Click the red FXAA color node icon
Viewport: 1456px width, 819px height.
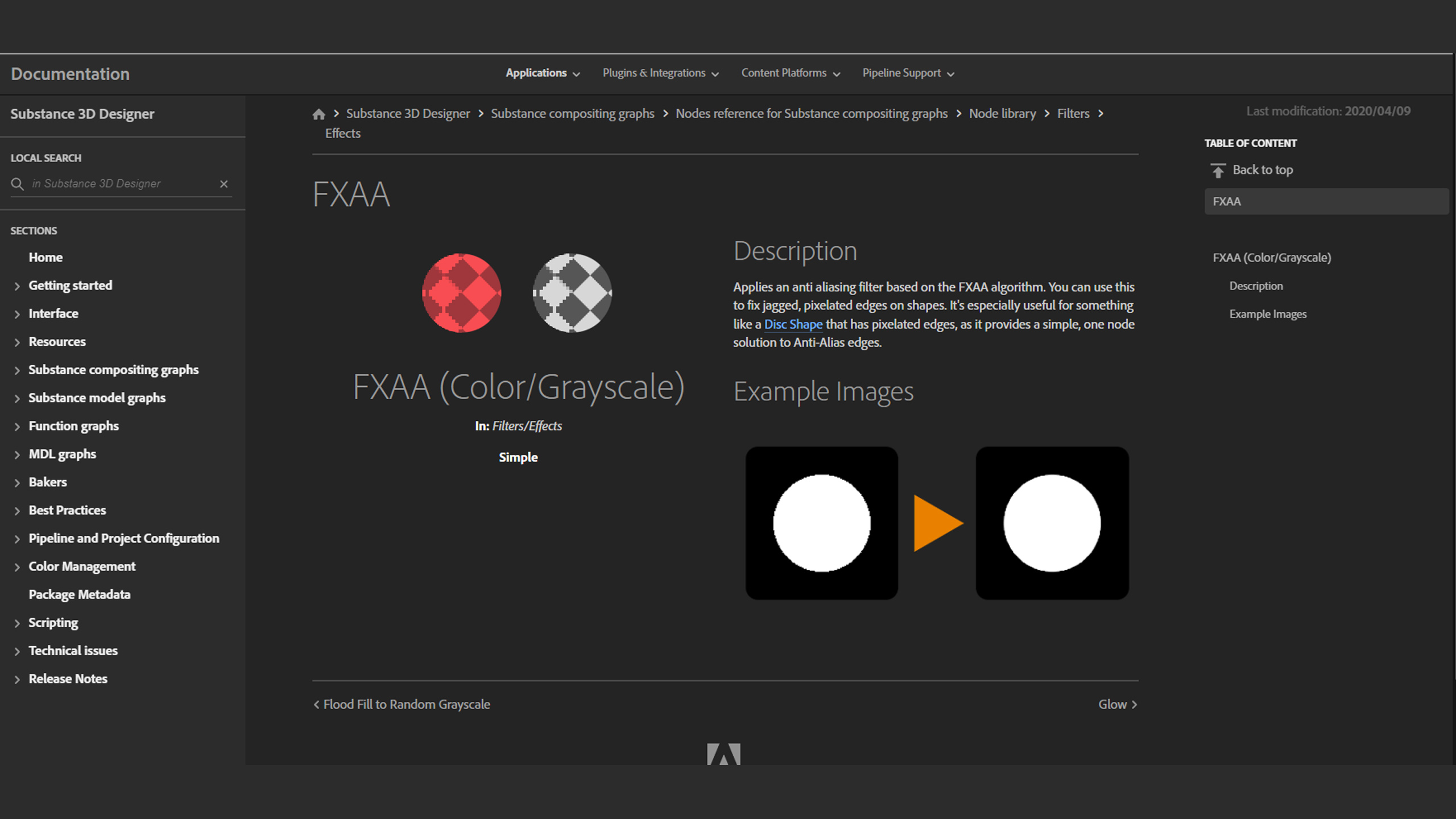[x=461, y=293]
